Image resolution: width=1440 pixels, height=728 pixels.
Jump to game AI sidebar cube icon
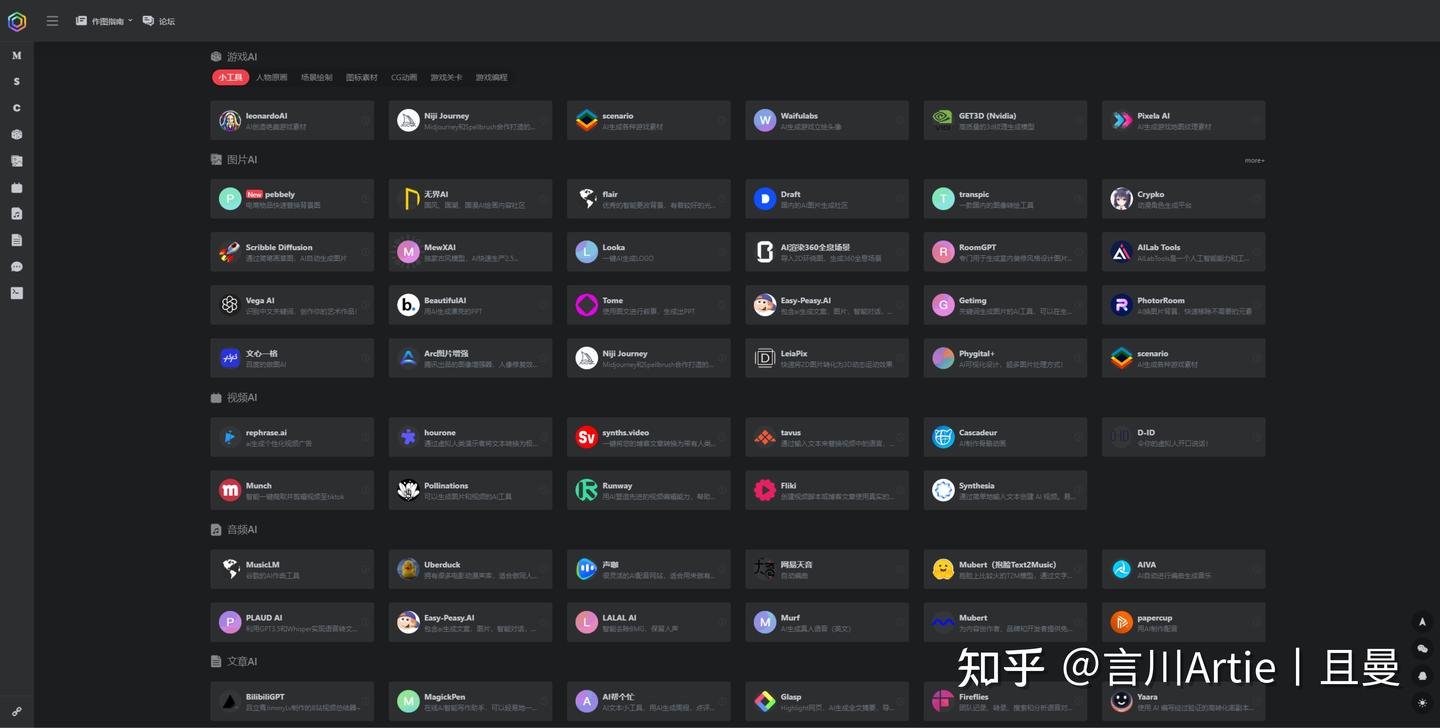pyautogui.click(x=16, y=134)
